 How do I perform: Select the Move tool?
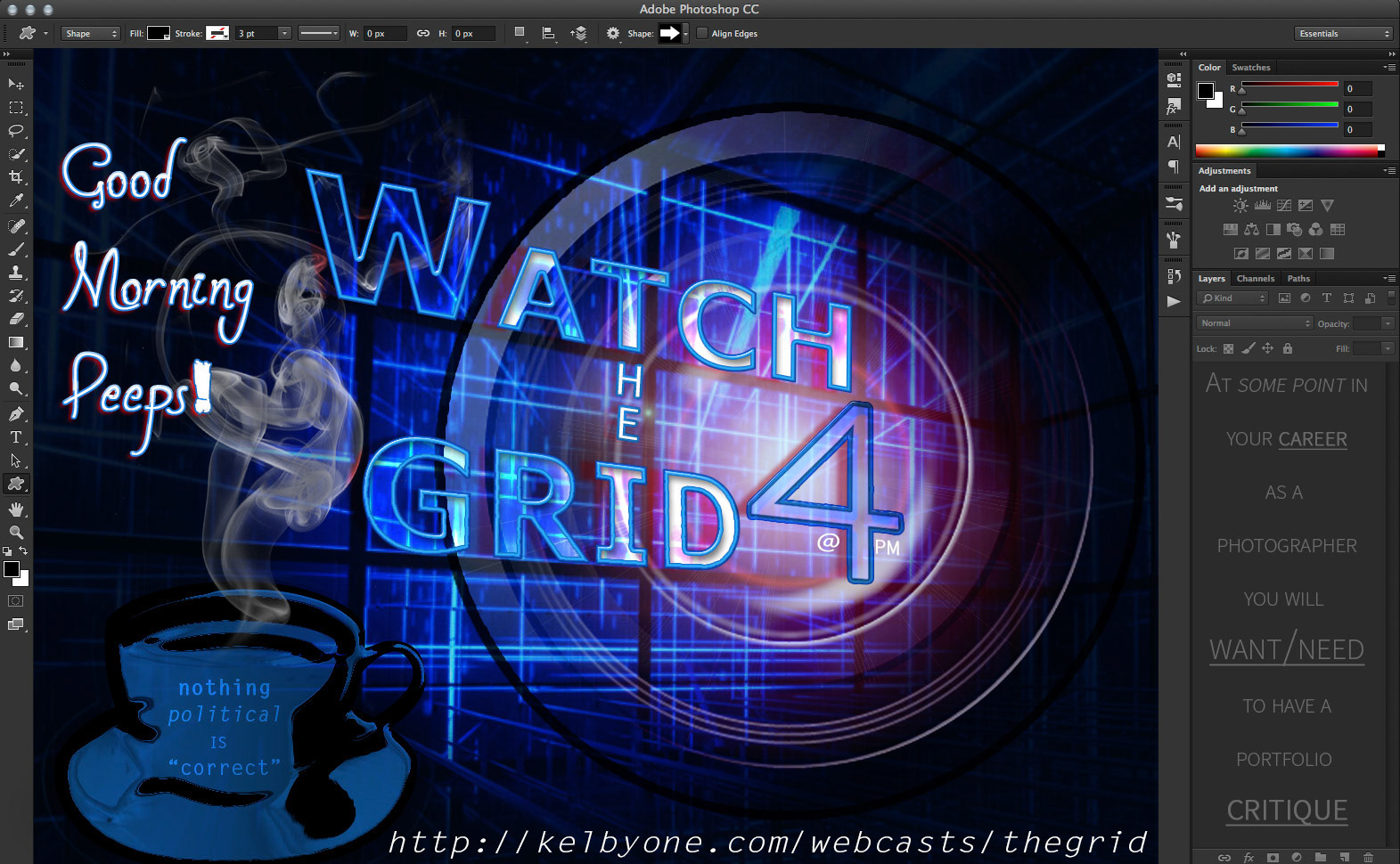tap(16, 84)
